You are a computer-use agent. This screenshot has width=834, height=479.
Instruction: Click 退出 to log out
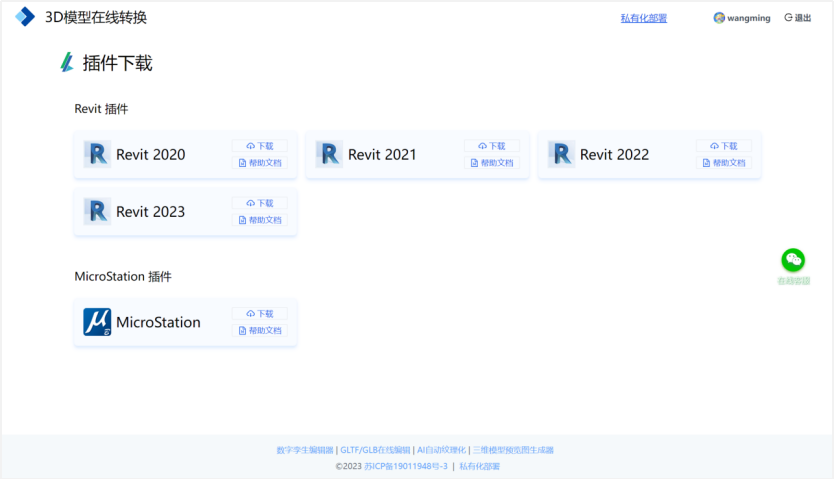point(798,18)
